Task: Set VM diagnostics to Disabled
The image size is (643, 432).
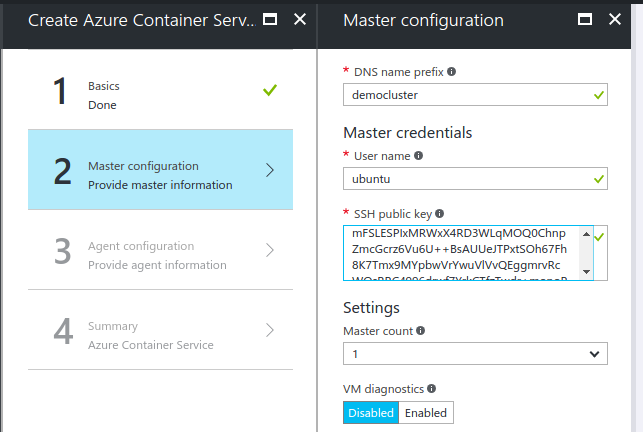Action: [x=371, y=413]
